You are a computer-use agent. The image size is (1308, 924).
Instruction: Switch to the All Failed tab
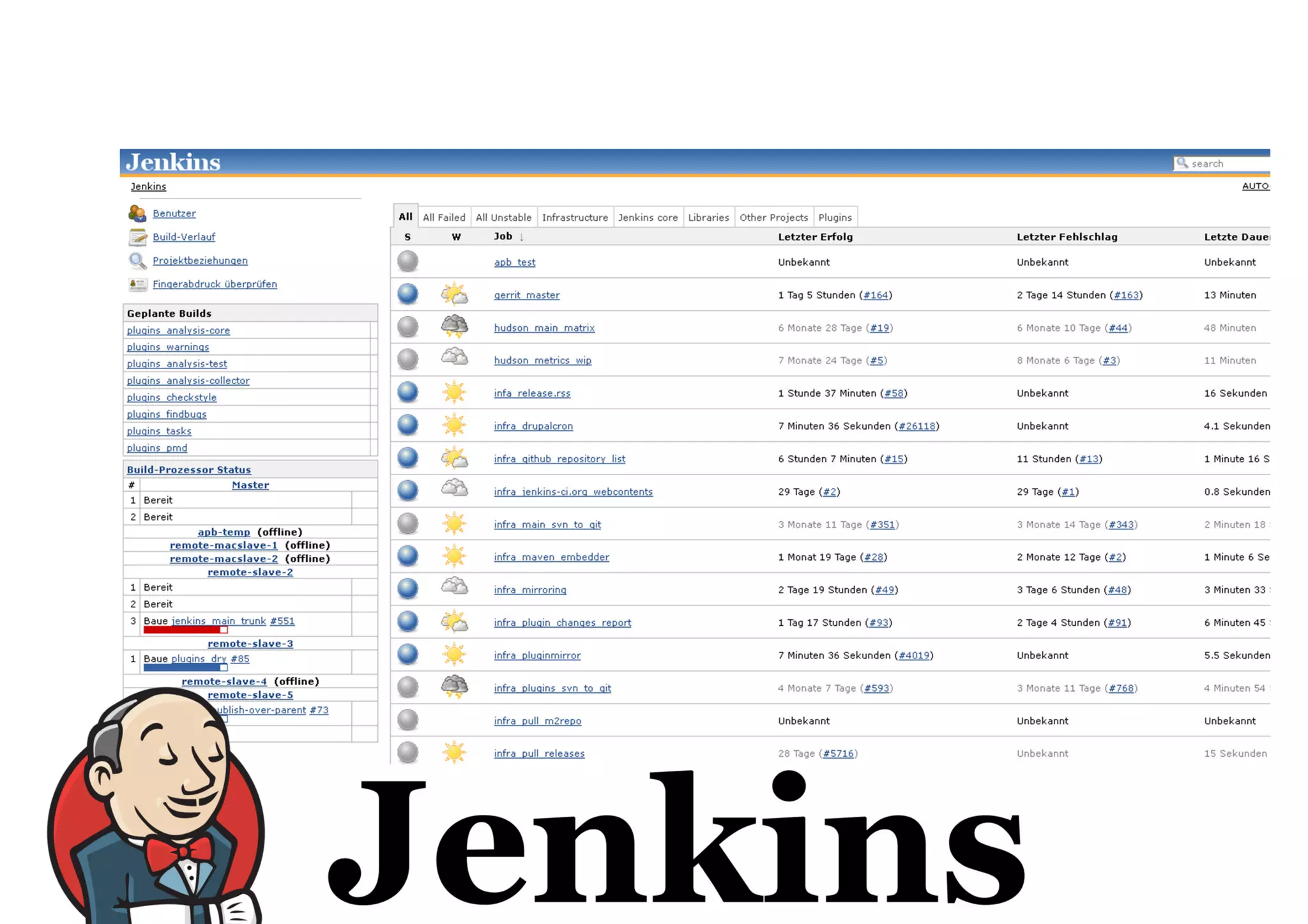coord(444,217)
